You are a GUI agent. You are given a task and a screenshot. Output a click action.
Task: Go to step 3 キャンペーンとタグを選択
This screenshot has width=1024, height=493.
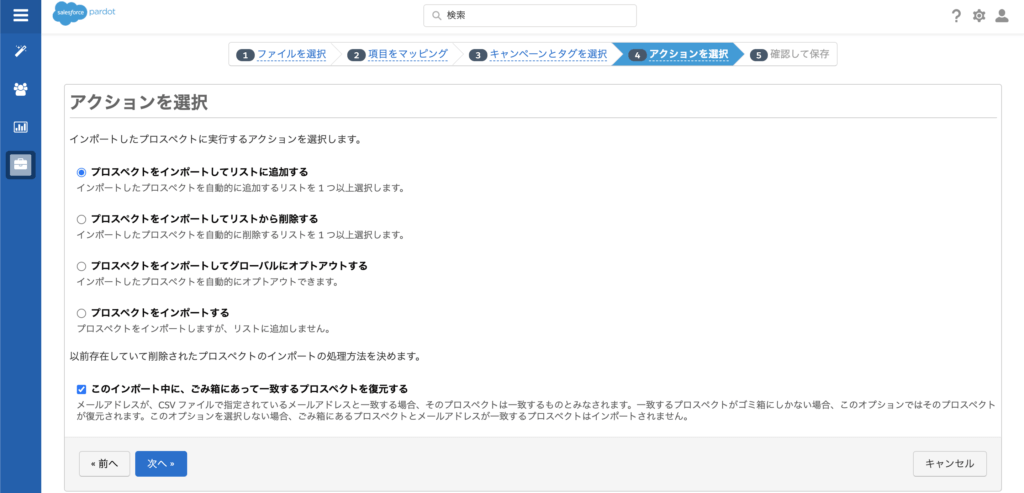click(539, 55)
